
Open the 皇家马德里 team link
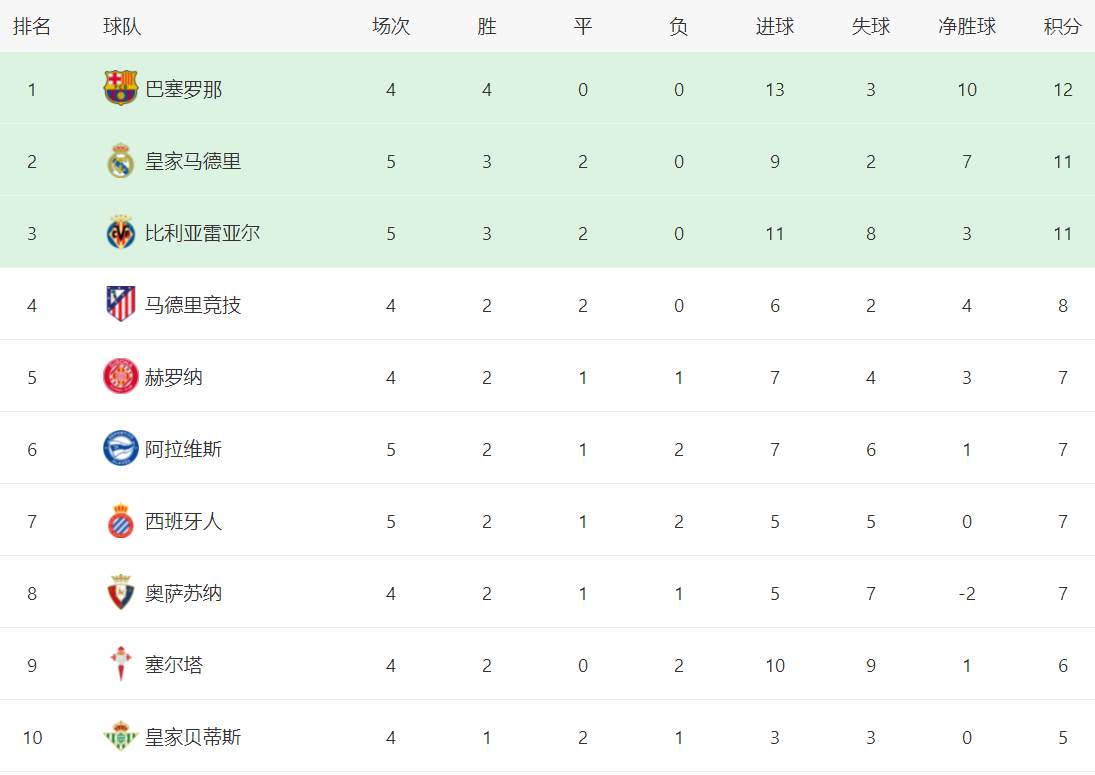193,161
